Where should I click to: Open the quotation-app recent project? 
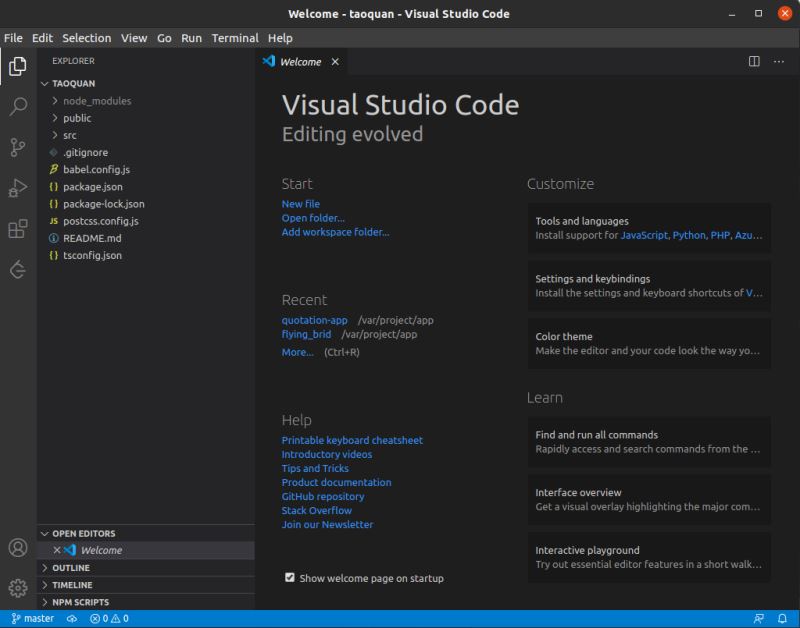[x=314, y=320]
